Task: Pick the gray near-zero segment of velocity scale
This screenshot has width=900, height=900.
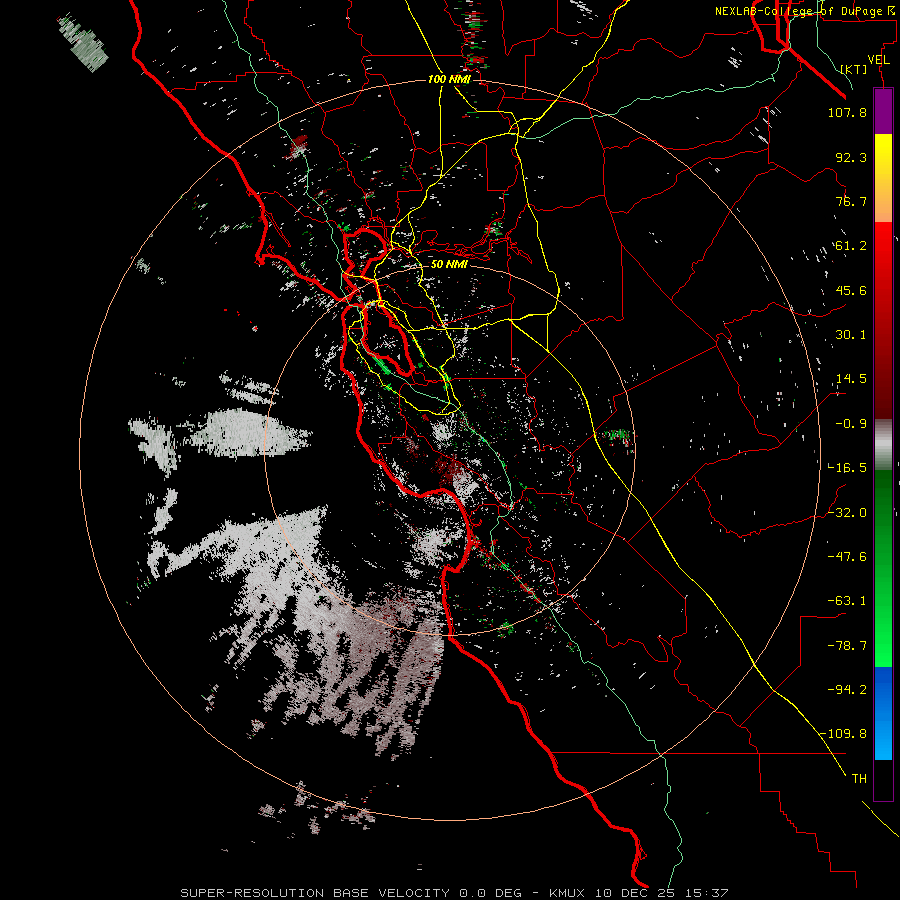Action: 883,445
